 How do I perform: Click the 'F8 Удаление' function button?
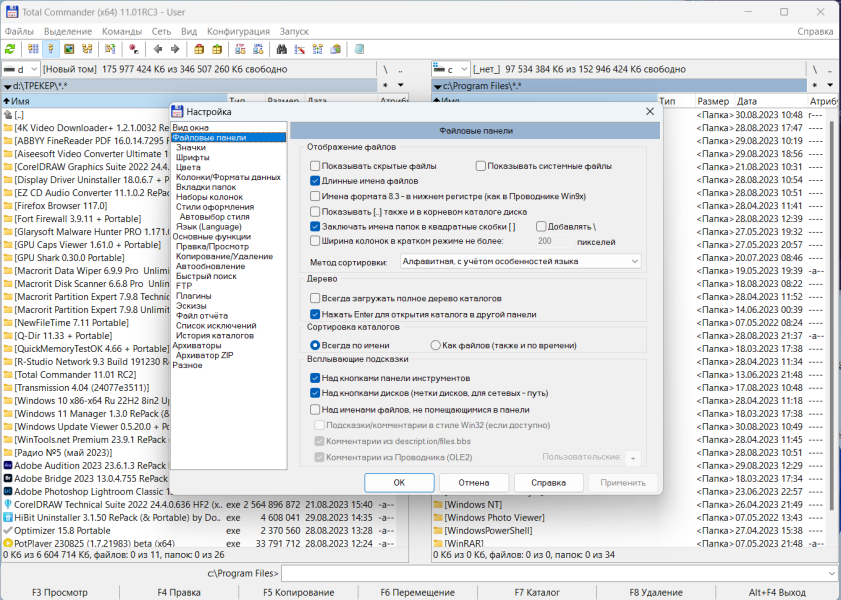(656, 592)
